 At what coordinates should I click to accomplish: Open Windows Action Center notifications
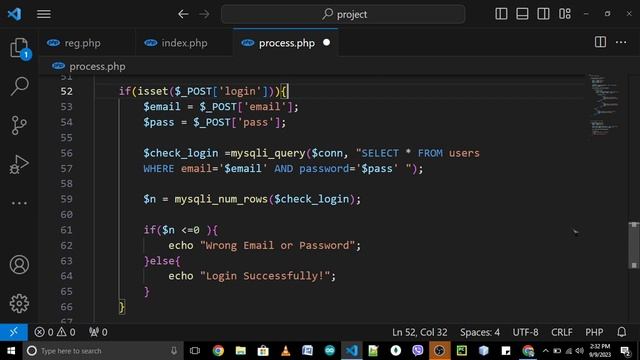(625, 351)
